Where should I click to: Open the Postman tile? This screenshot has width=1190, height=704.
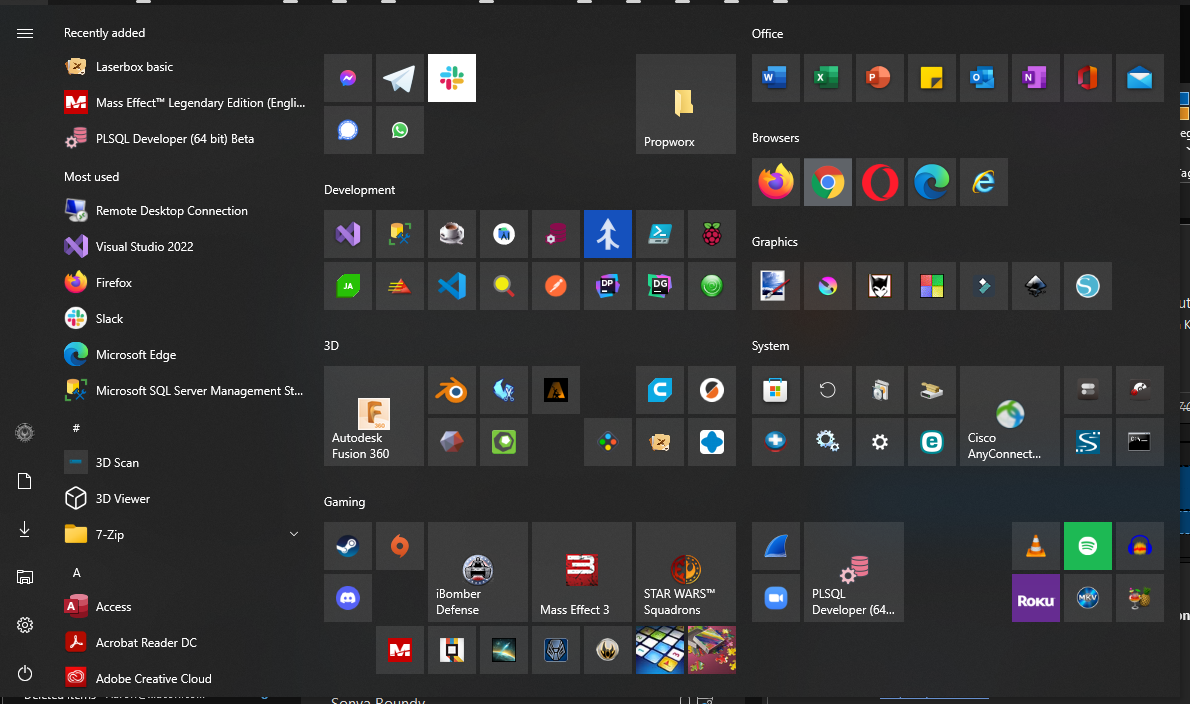click(556, 286)
